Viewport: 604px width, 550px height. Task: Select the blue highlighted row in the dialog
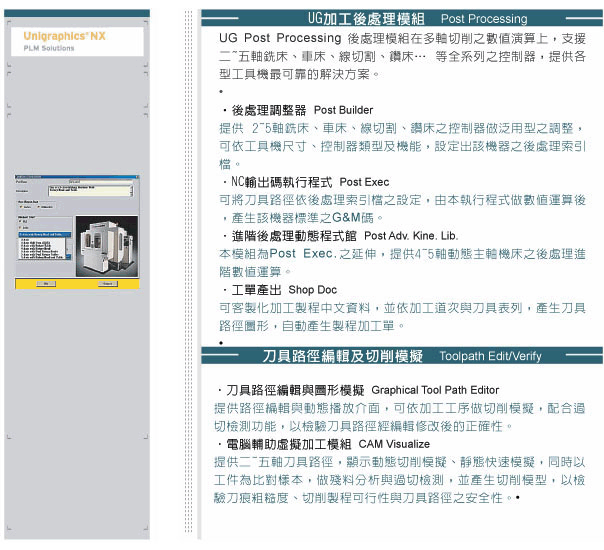(x=45, y=235)
